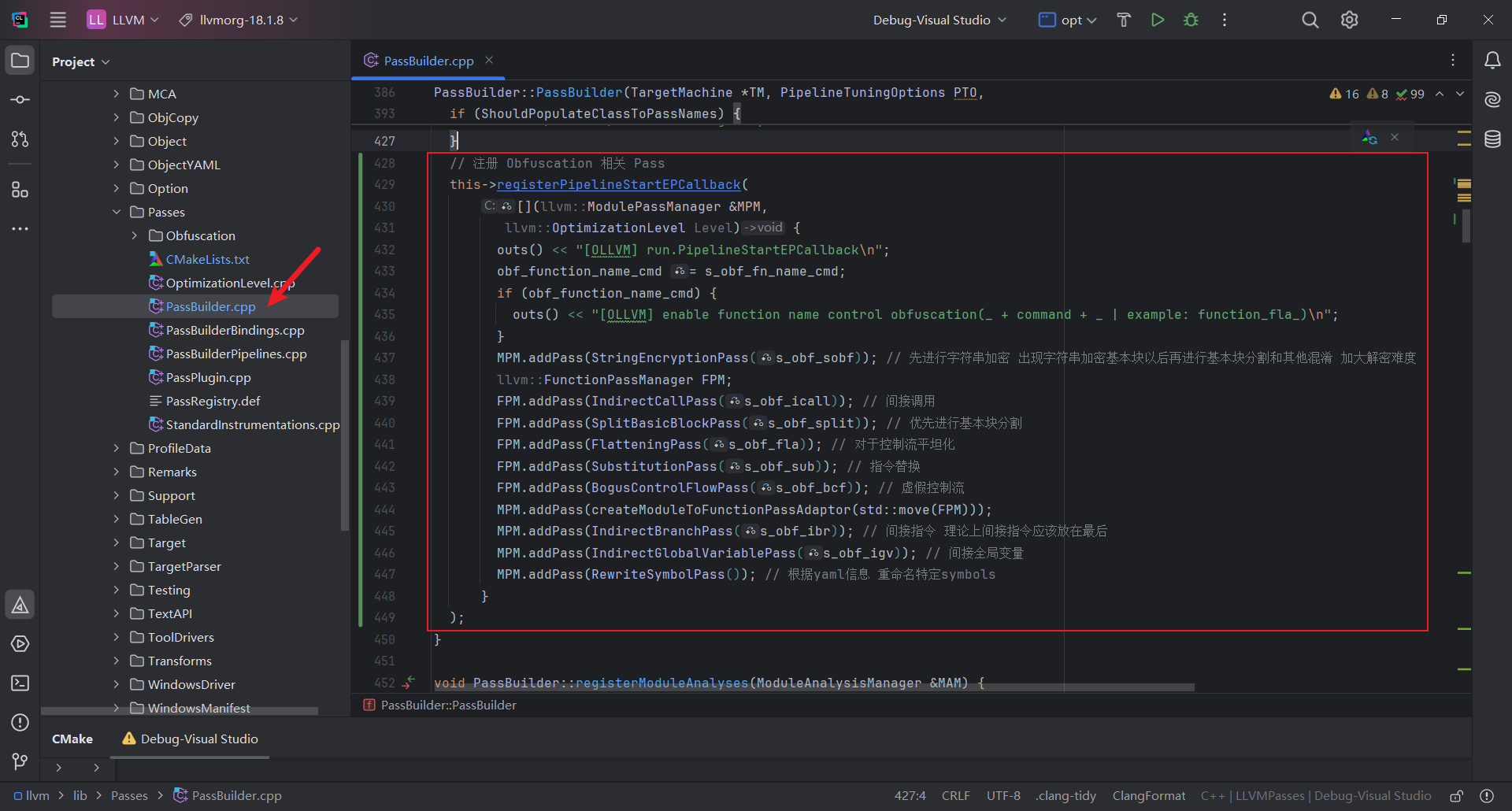Toggle the Project tool window folder icon
This screenshot has height=811, width=1512.
coord(20,61)
